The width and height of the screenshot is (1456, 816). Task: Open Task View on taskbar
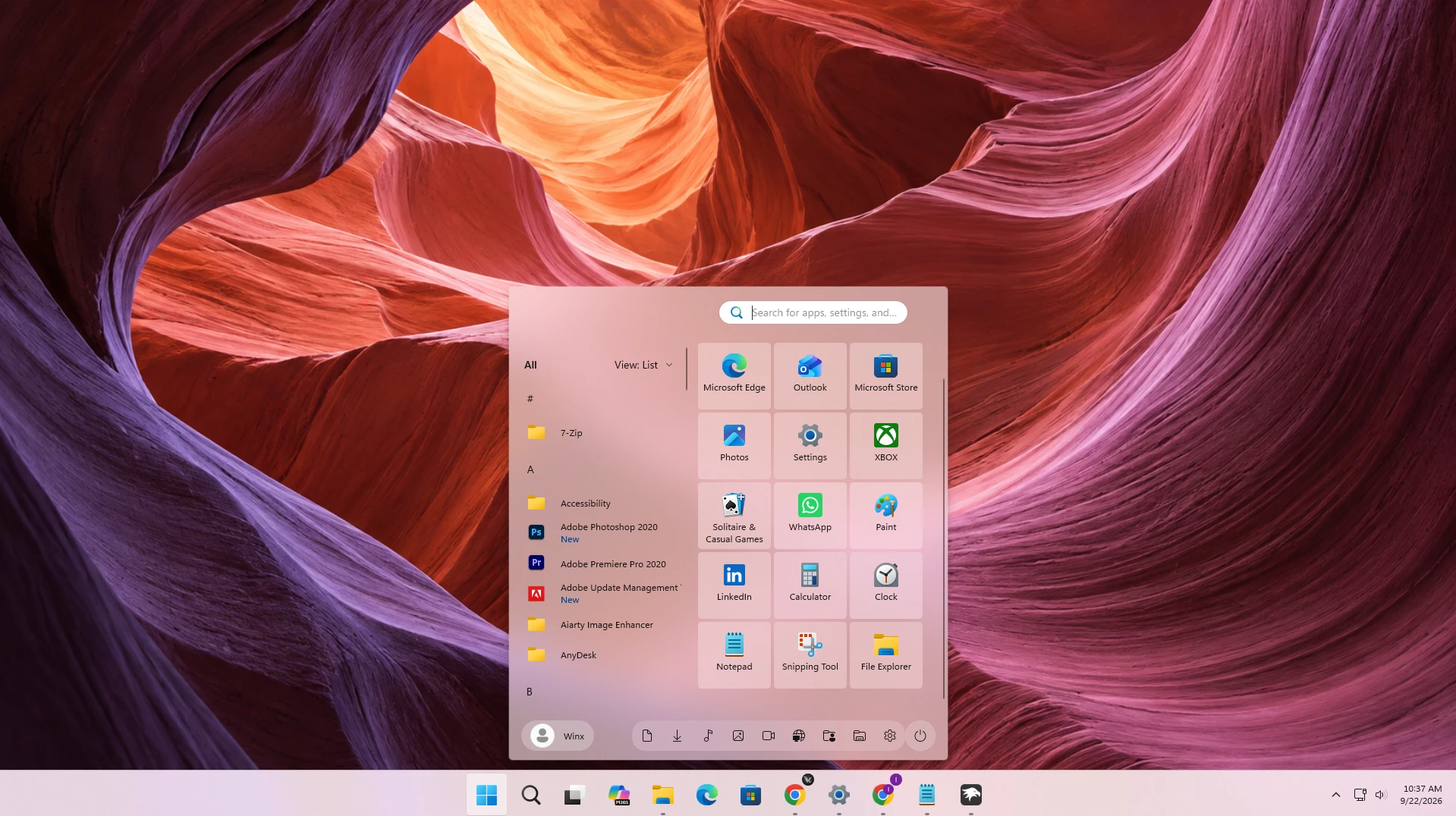pyautogui.click(x=574, y=795)
